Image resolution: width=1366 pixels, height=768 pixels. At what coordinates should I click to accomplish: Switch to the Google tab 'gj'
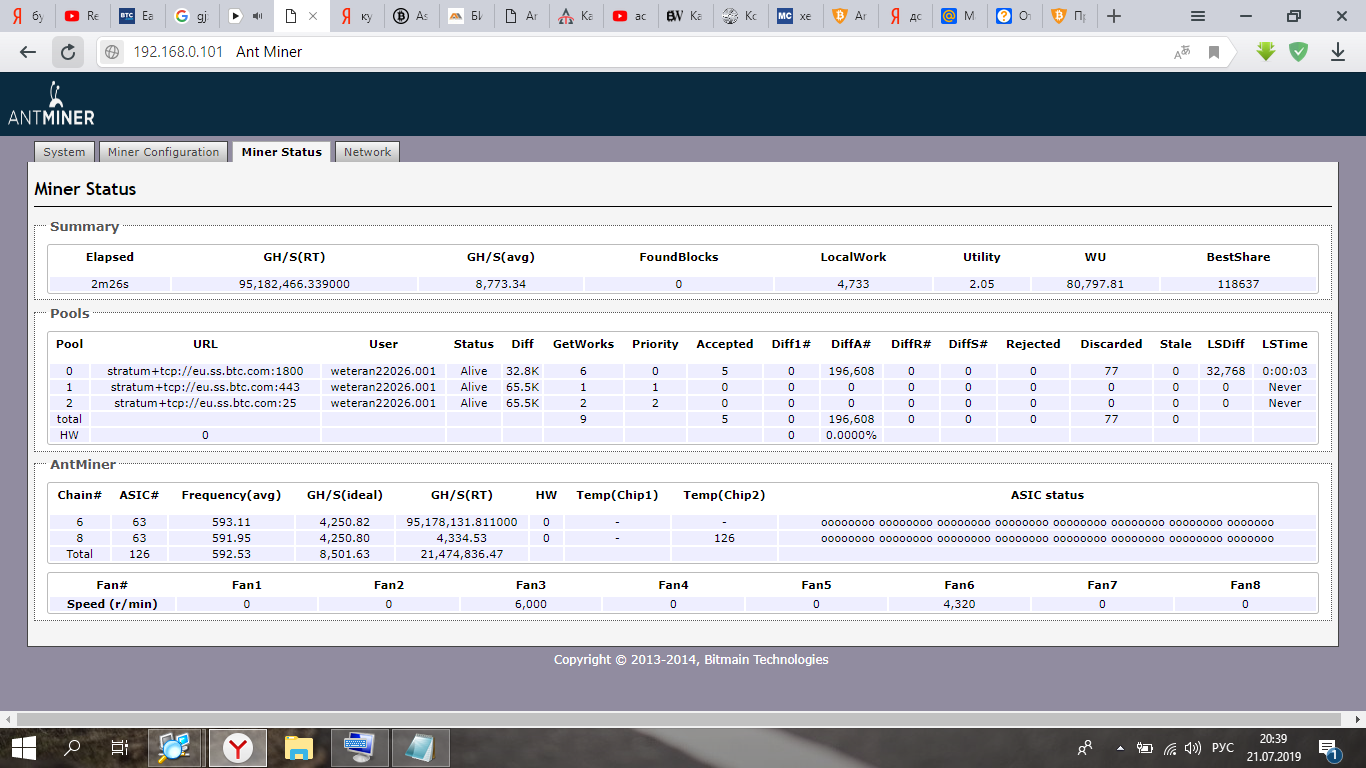(x=192, y=16)
